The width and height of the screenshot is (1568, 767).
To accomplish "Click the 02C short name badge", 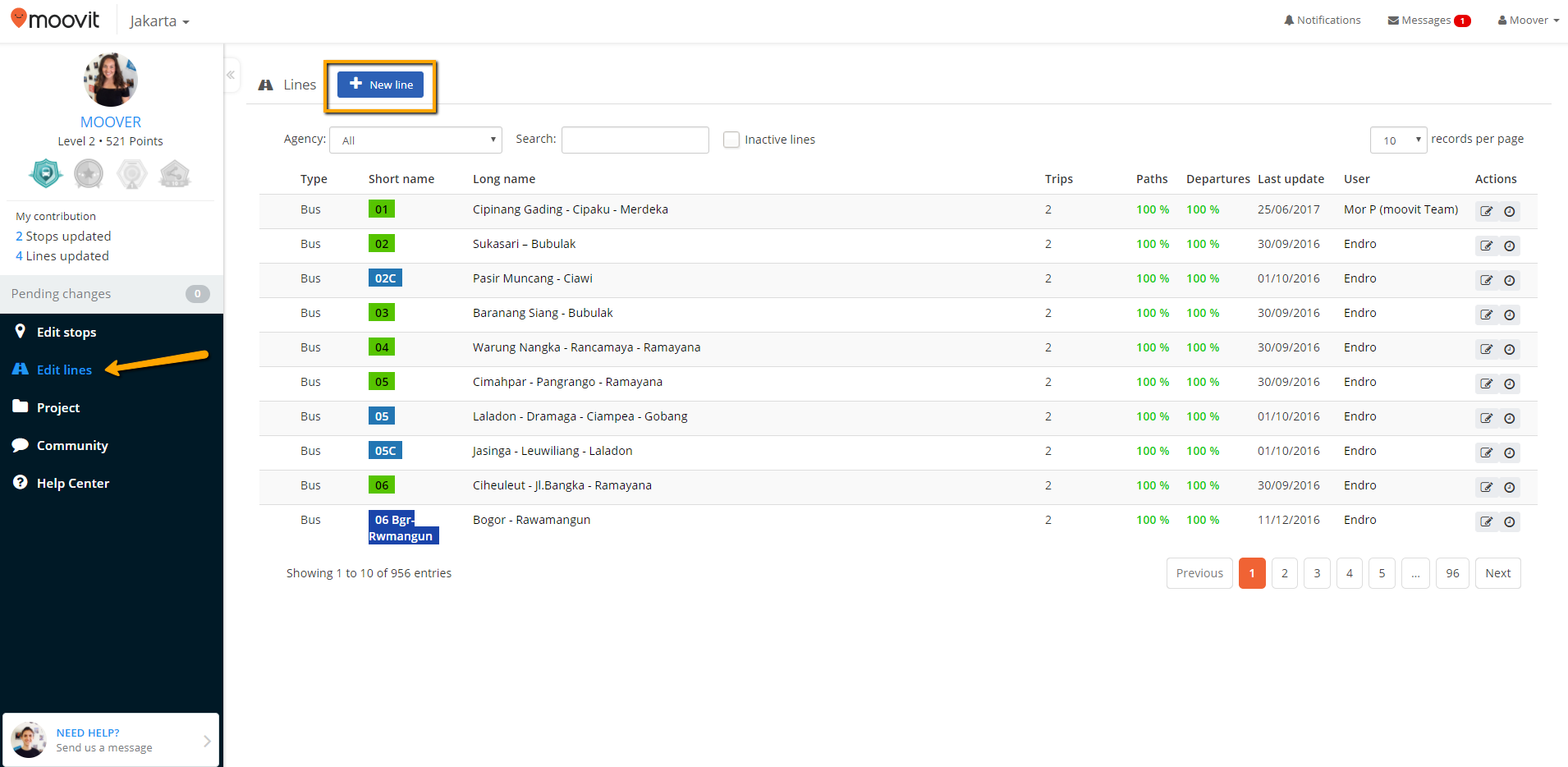I will point(385,278).
